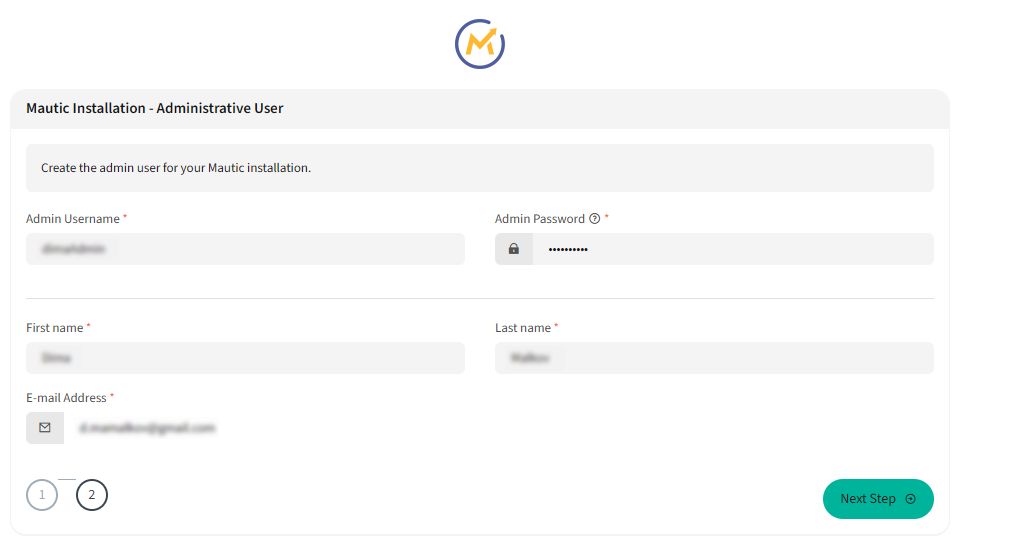Select installation step 2 indicator
The image size is (1027, 536).
point(92,495)
